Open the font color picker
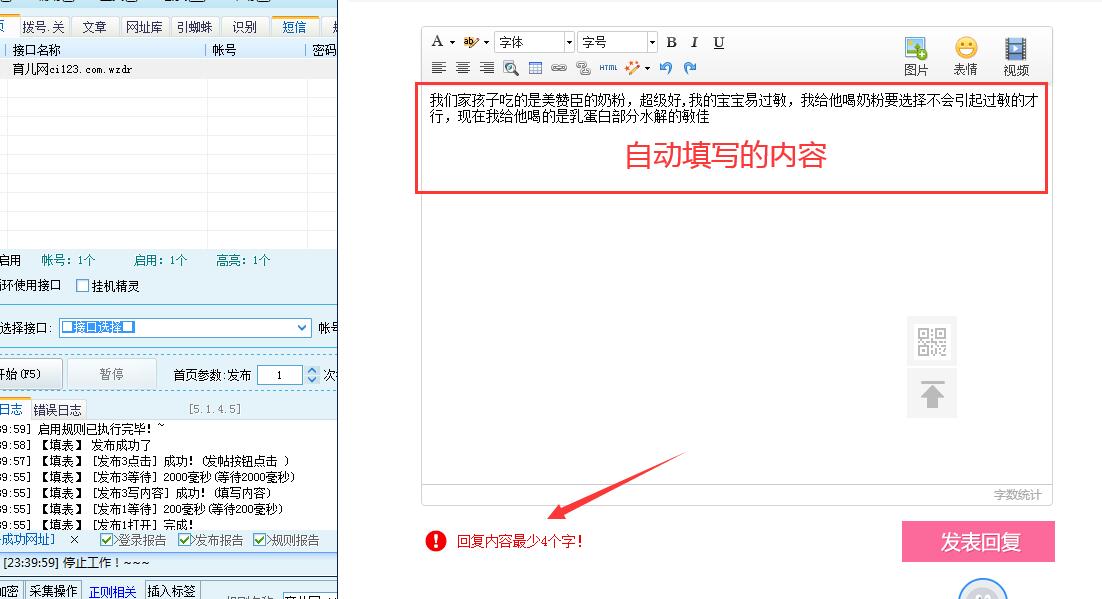This screenshot has height=599, width=1102. click(x=437, y=42)
